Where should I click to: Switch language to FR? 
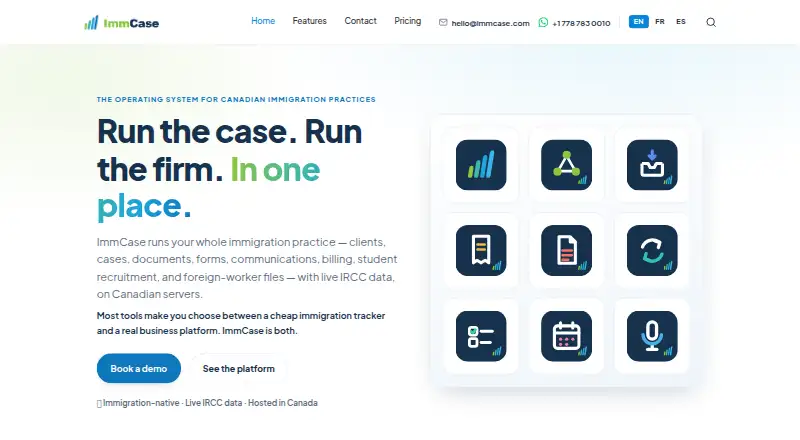pyautogui.click(x=660, y=21)
